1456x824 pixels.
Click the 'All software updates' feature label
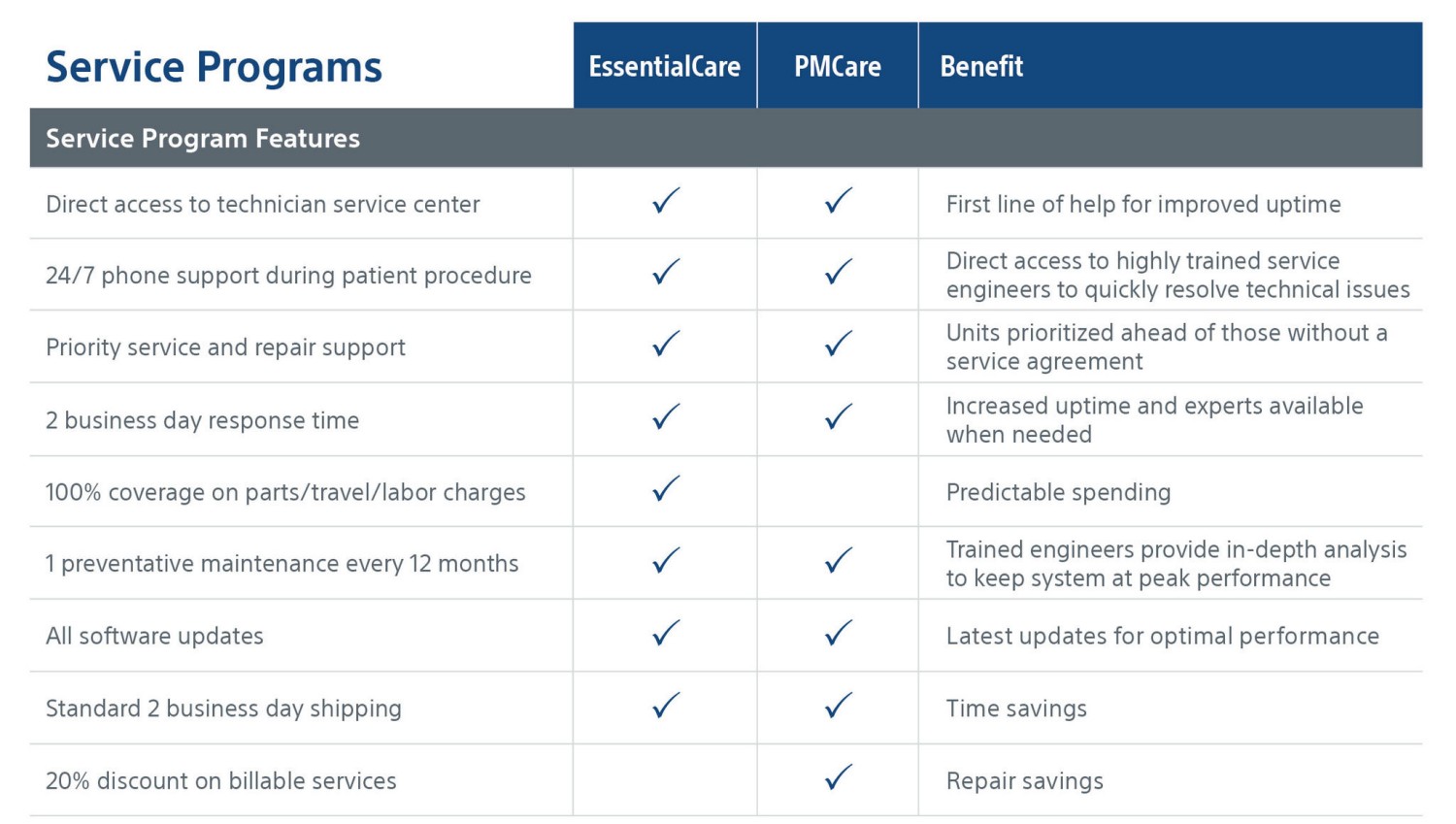click(x=155, y=636)
